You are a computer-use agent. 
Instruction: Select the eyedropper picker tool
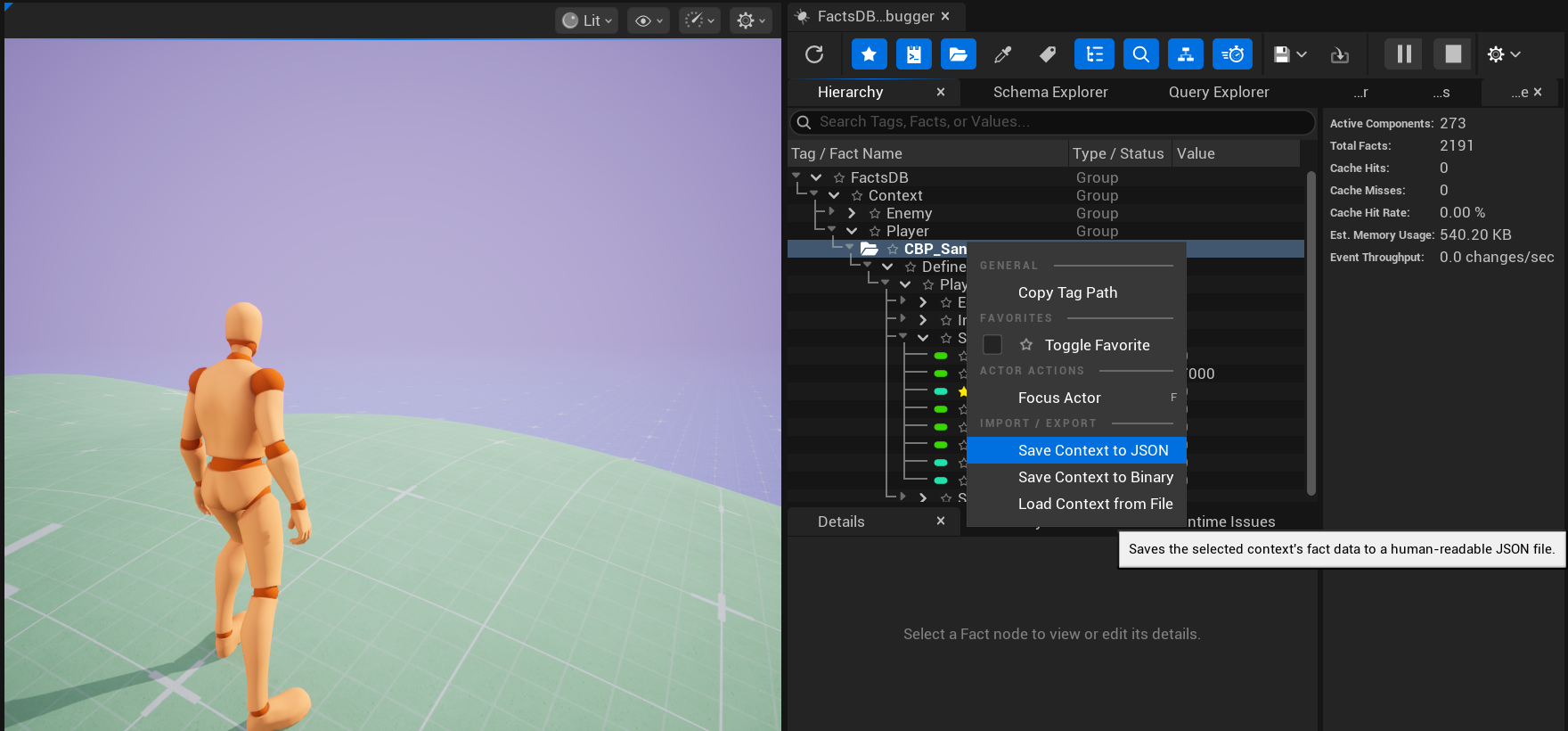click(1003, 54)
